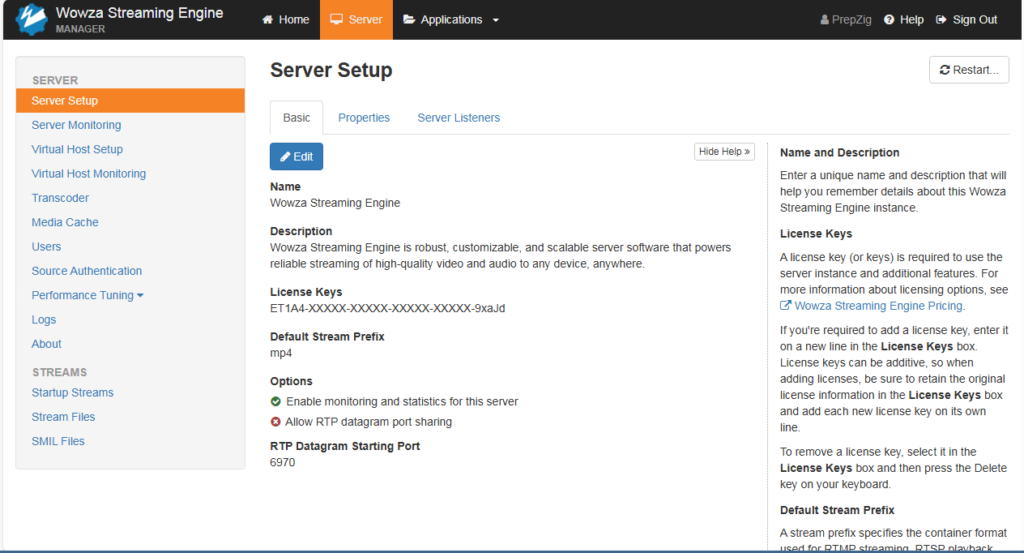Switch to the Properties tab

point(364,118)
